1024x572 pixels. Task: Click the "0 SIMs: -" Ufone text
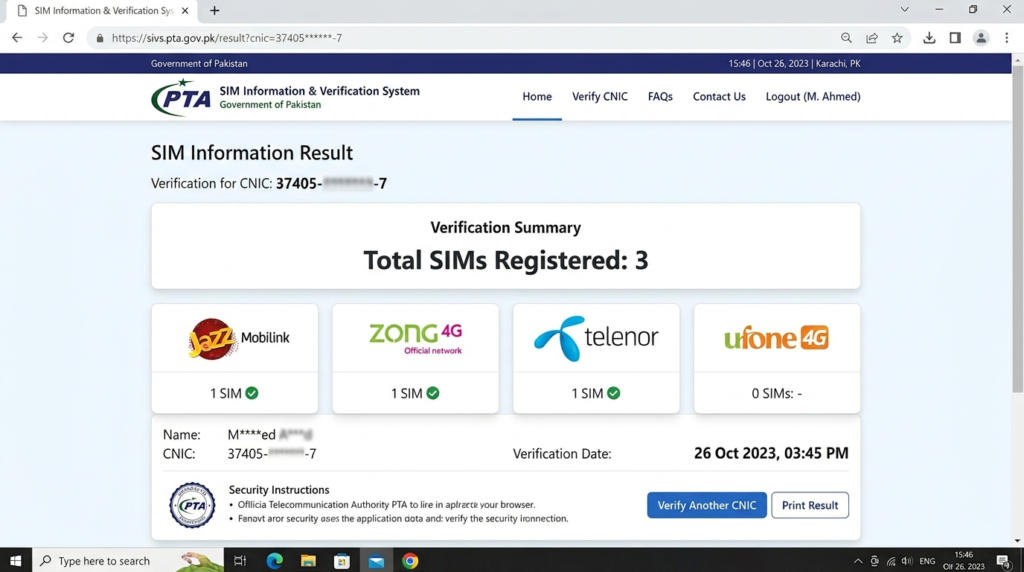coord(776,394)
